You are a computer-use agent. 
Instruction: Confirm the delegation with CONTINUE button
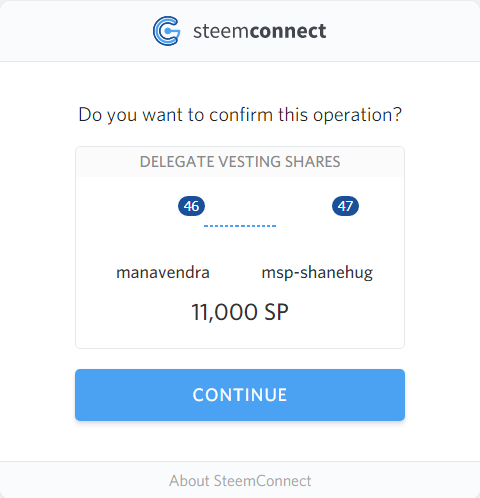pyautogui.click(x=240, y=395)
